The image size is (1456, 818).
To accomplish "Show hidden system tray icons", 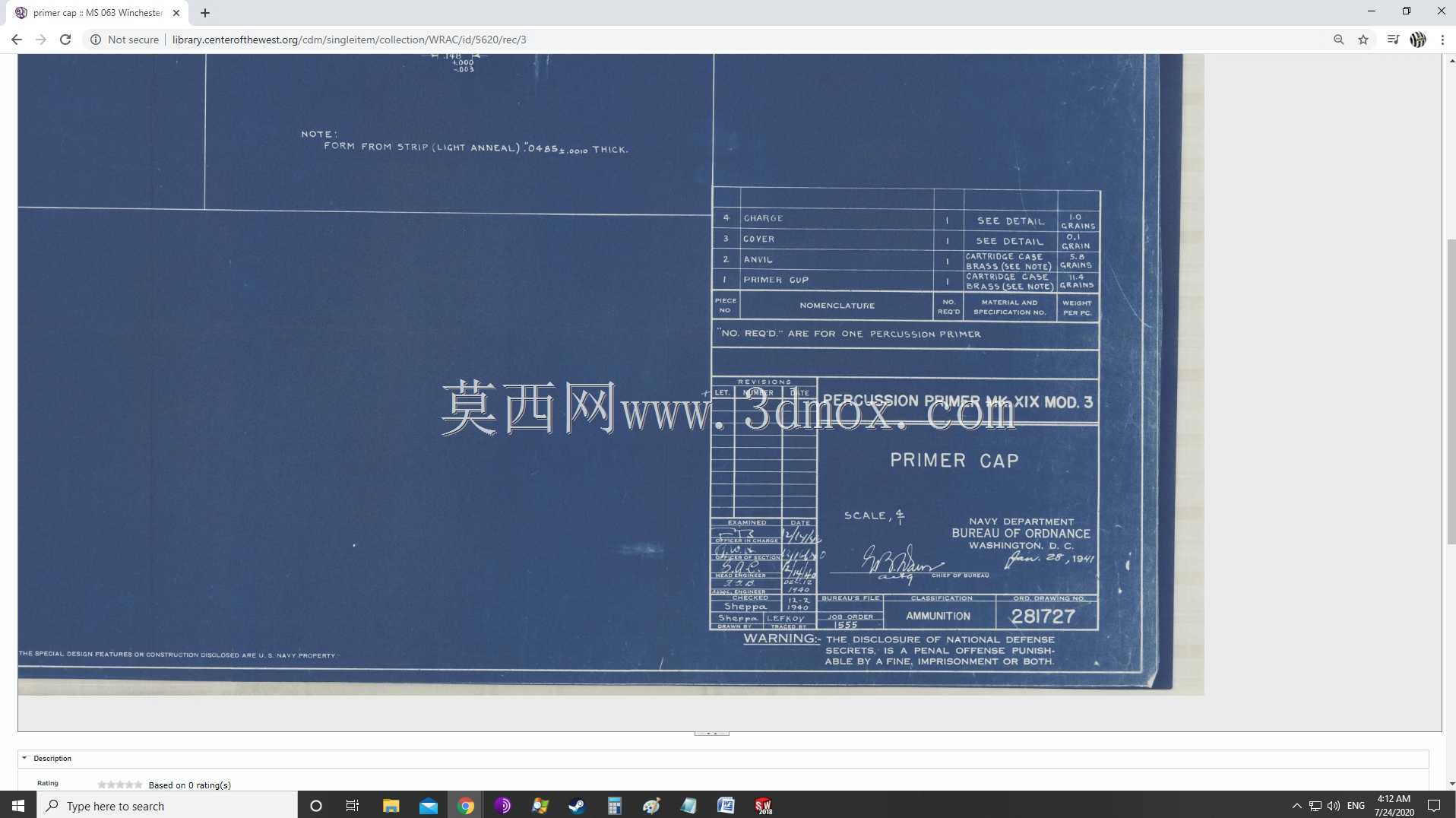I will point(1296,806).
